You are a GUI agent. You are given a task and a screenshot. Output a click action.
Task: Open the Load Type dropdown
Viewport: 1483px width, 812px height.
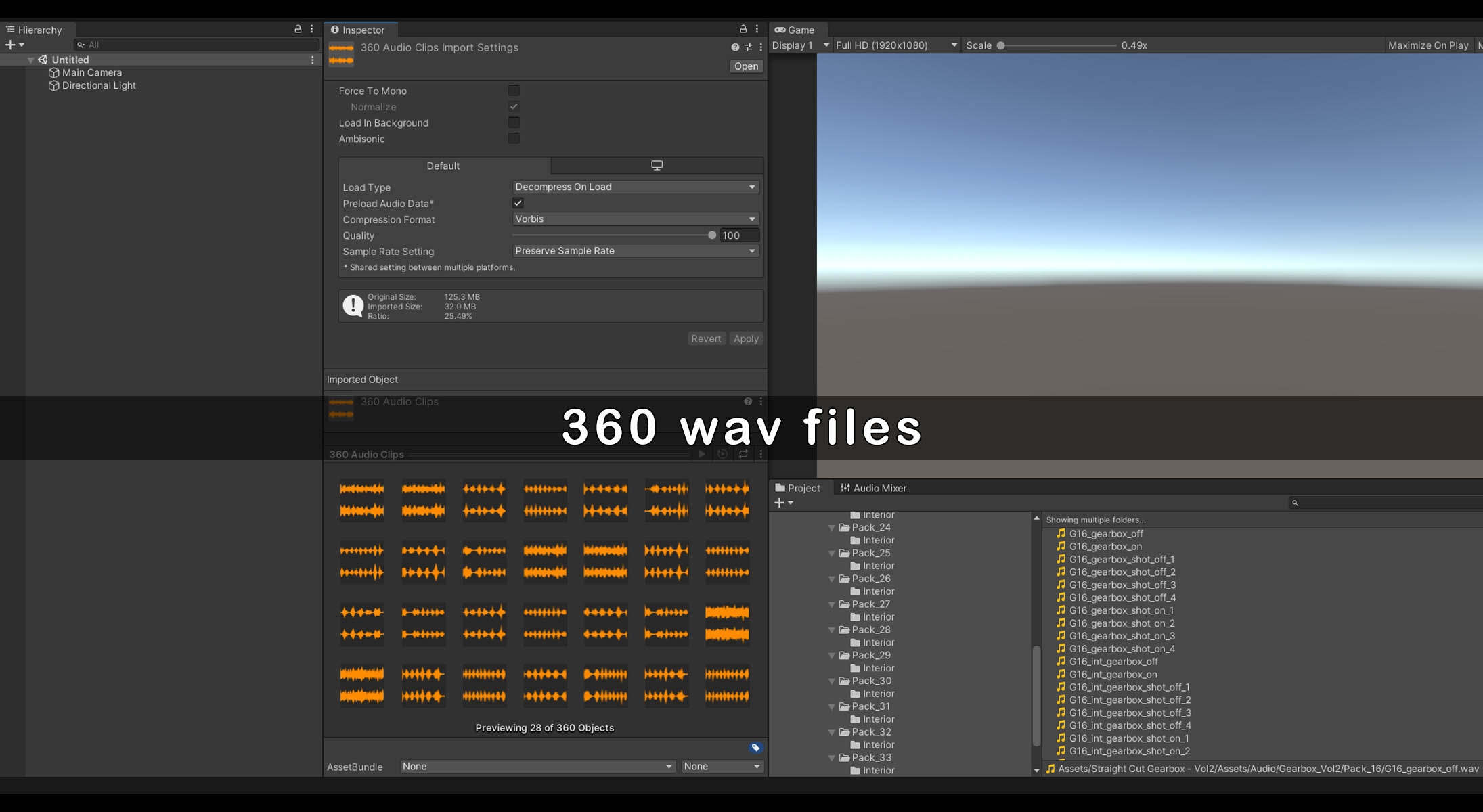[635, 187]
